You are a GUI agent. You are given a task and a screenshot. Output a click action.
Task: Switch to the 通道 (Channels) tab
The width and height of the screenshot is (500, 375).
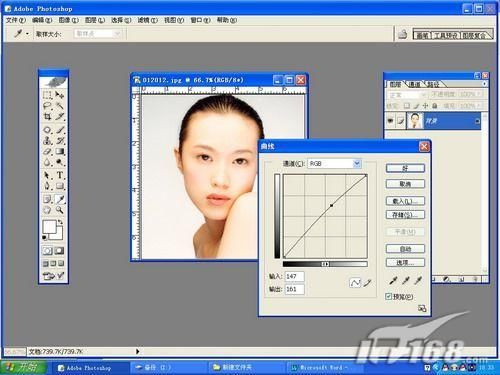(415, 84)
